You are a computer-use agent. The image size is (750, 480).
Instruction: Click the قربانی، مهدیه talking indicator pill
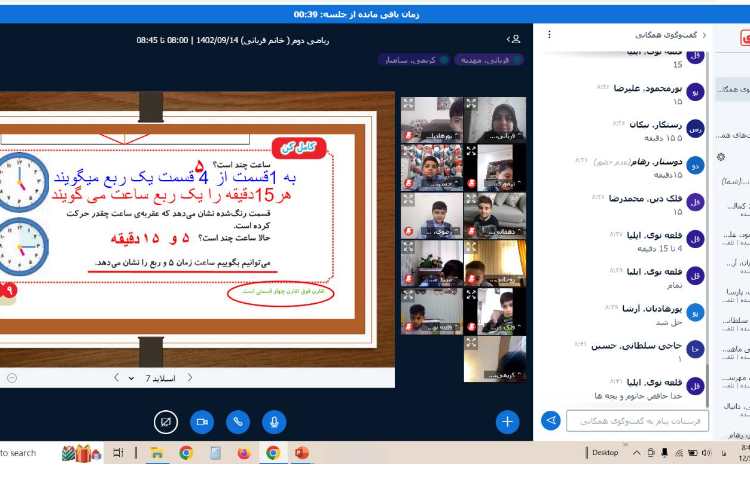(x=489, y=60)
